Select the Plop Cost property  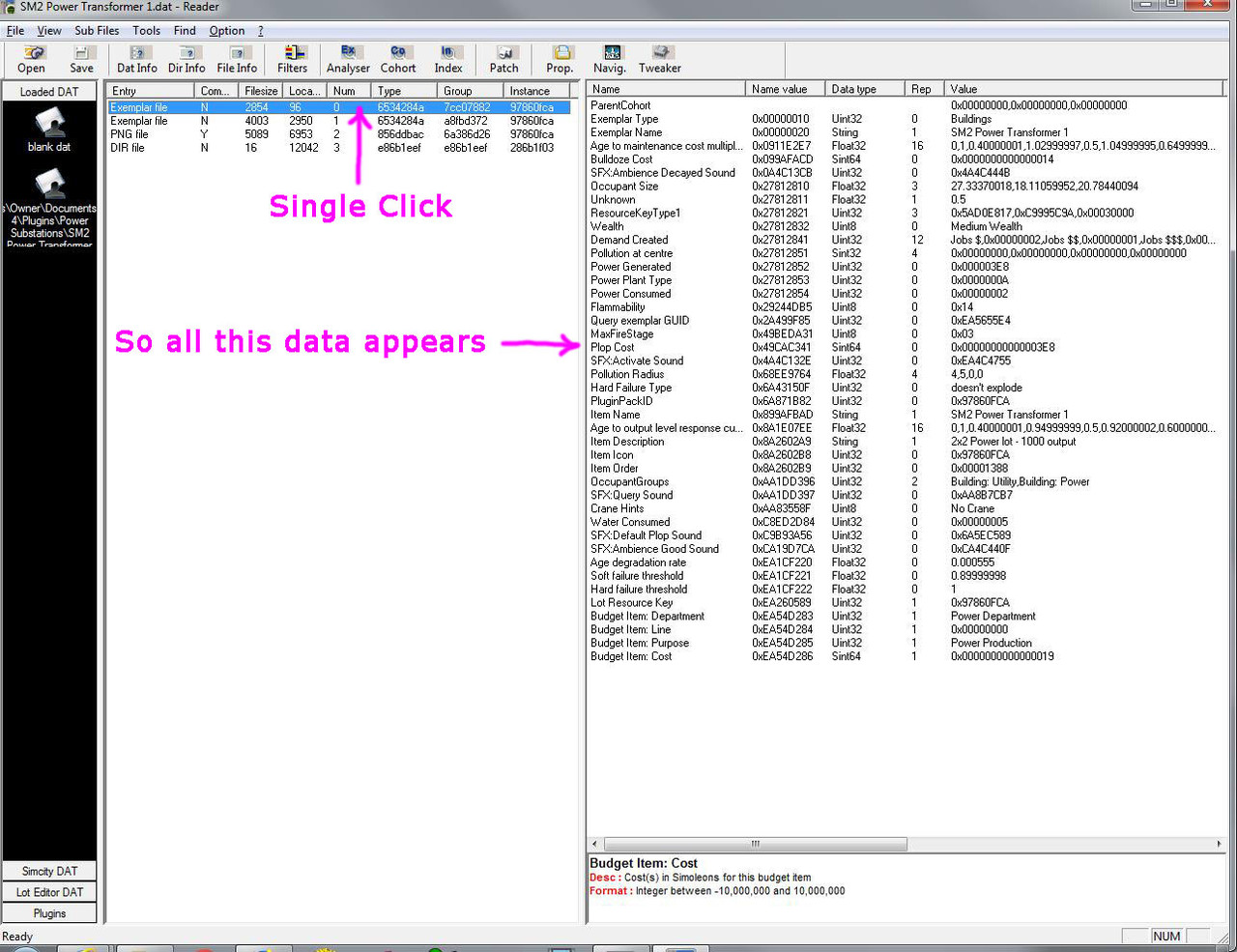[x=906, y=347]
